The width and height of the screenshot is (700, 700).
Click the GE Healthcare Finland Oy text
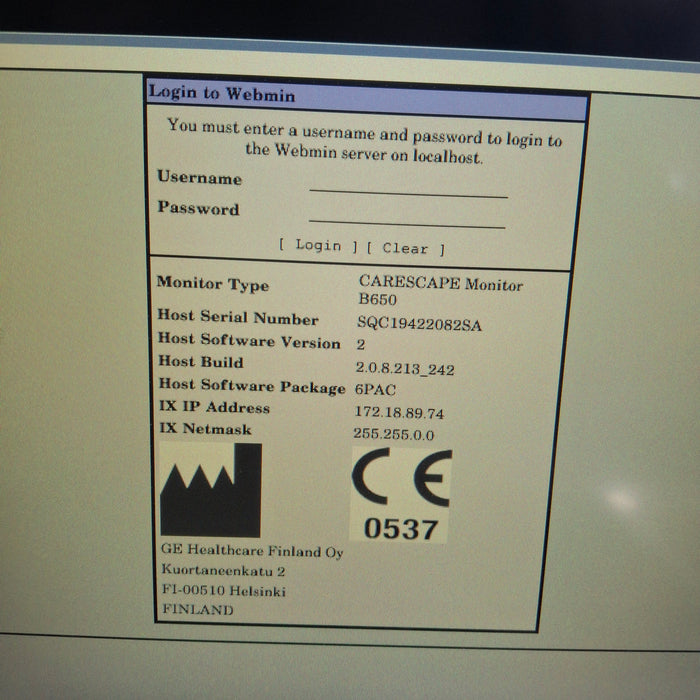pos(251,552)
